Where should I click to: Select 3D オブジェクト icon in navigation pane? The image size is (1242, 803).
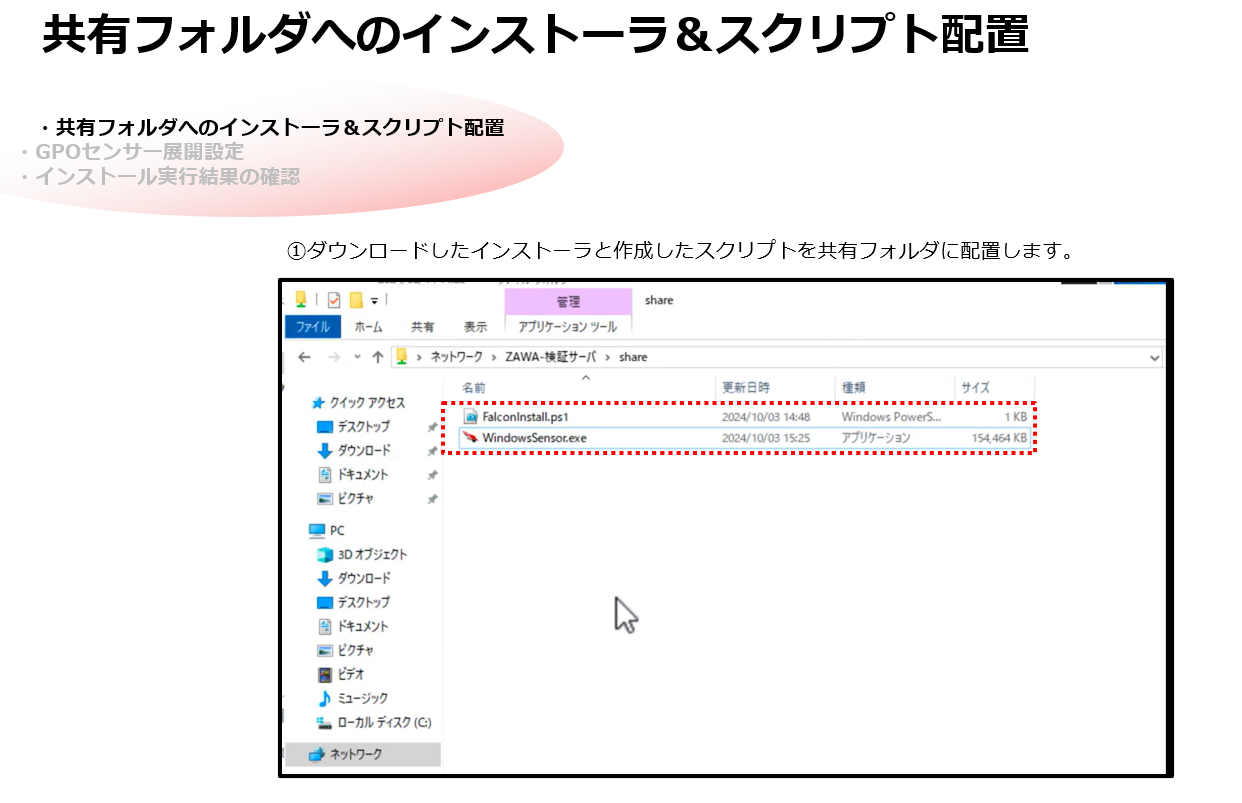tap(325, 554)
